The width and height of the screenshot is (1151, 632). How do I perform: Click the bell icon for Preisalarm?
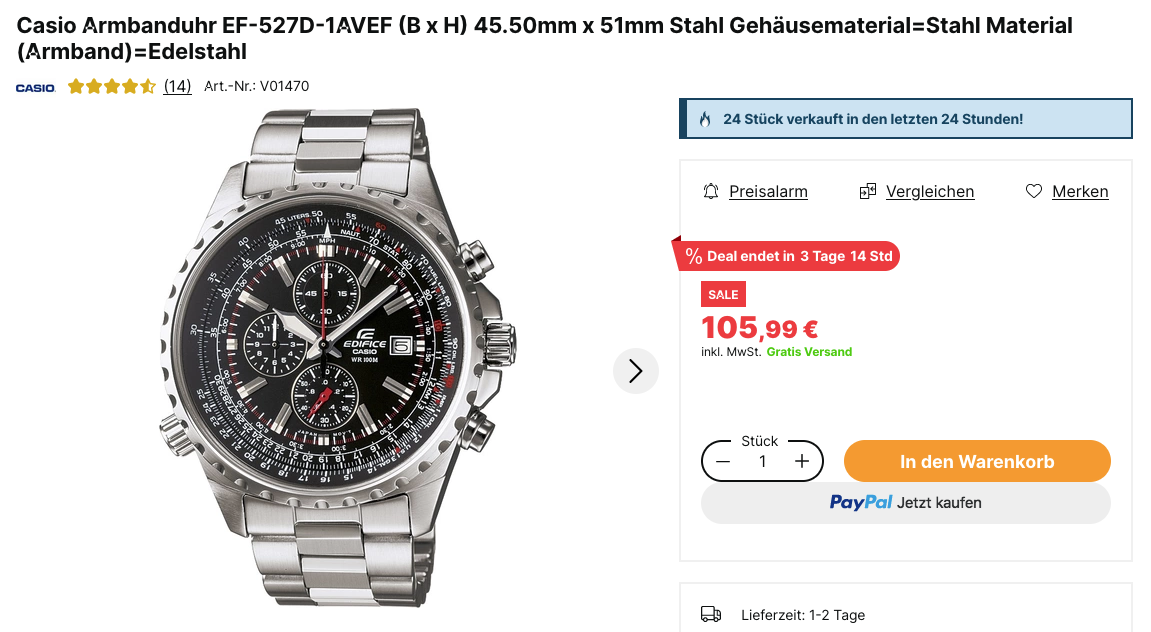[711, 191]
